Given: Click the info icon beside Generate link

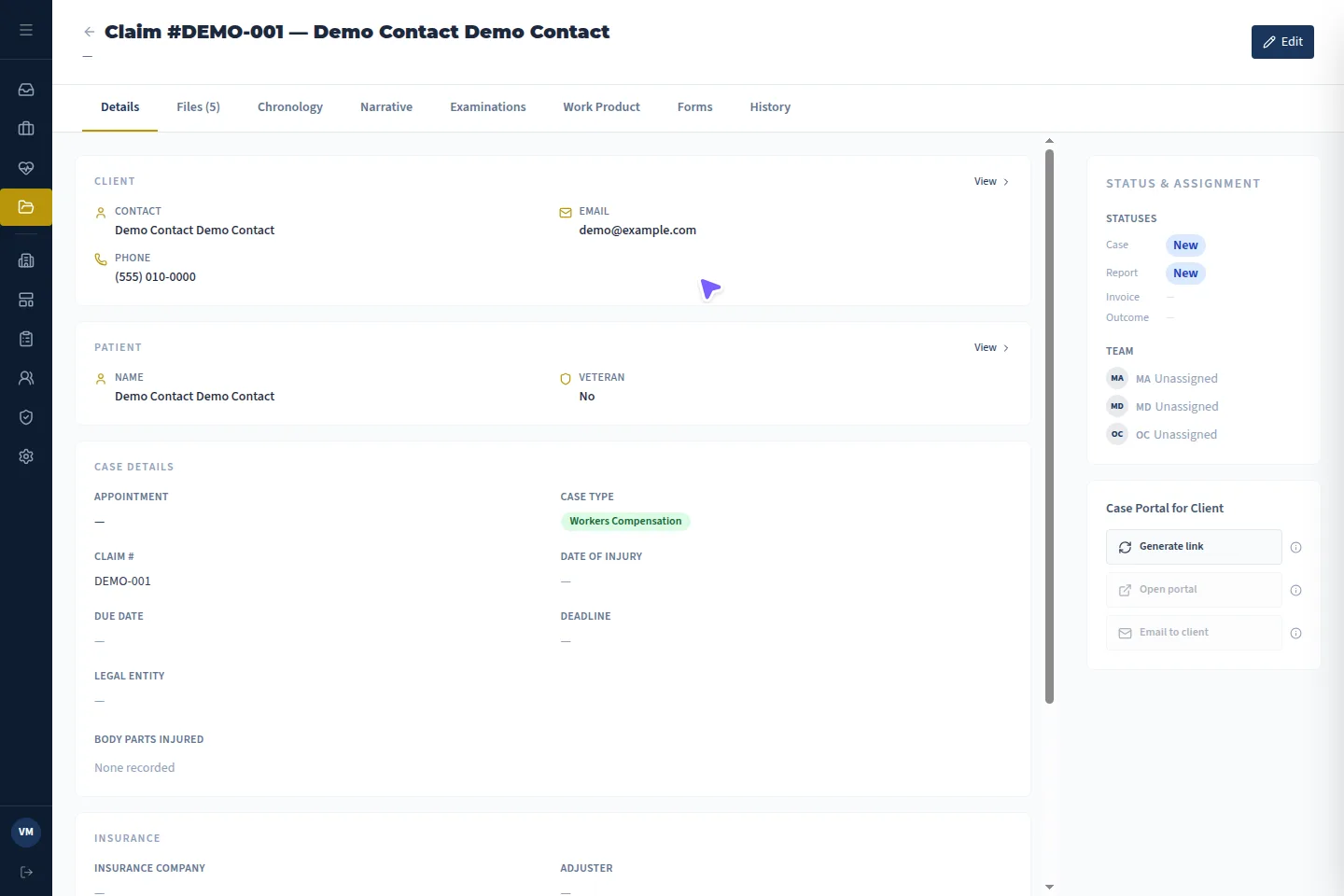Looking at the screenshot, I should click(1295, 548).
